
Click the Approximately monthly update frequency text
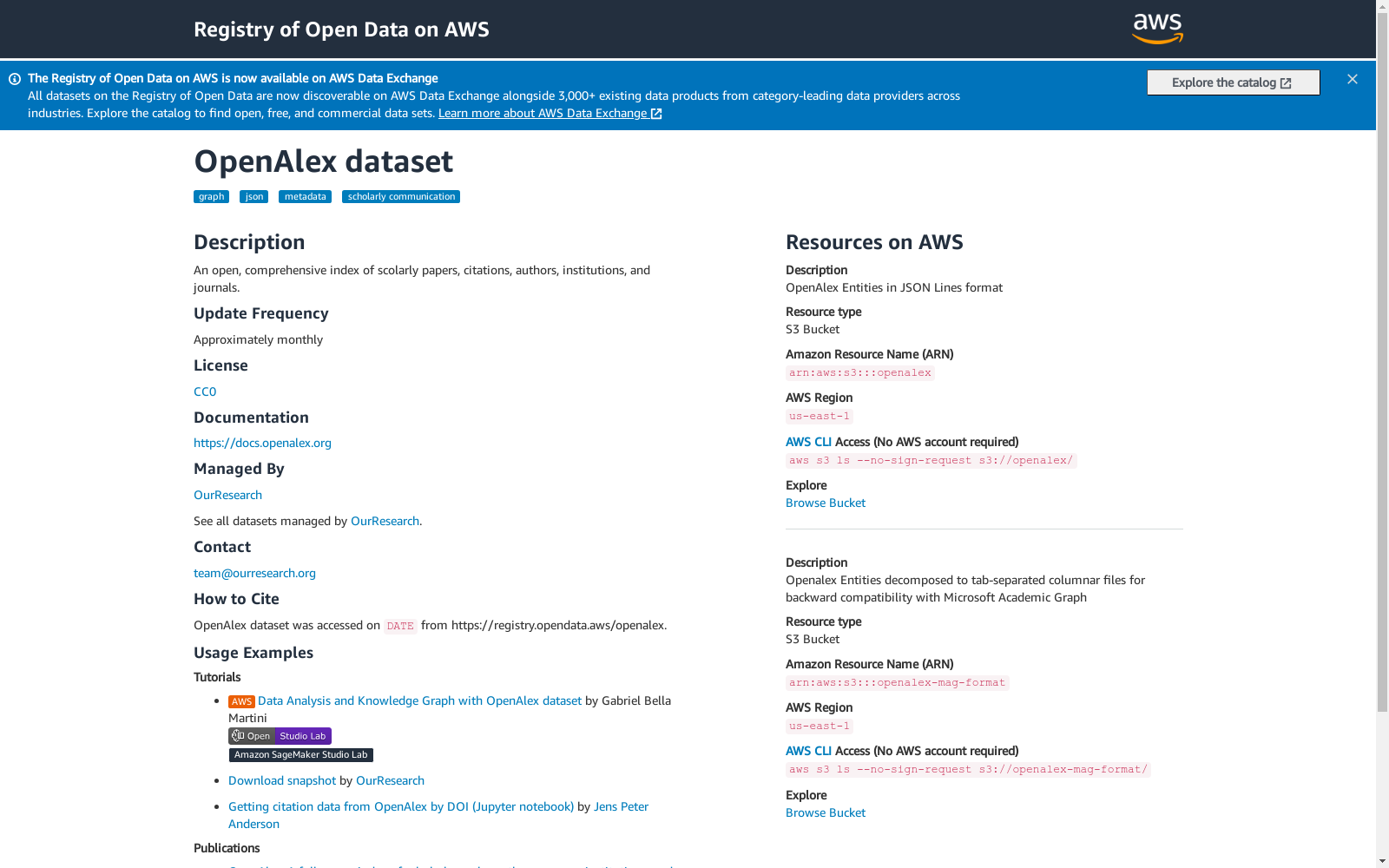click(x=258, y=339)
